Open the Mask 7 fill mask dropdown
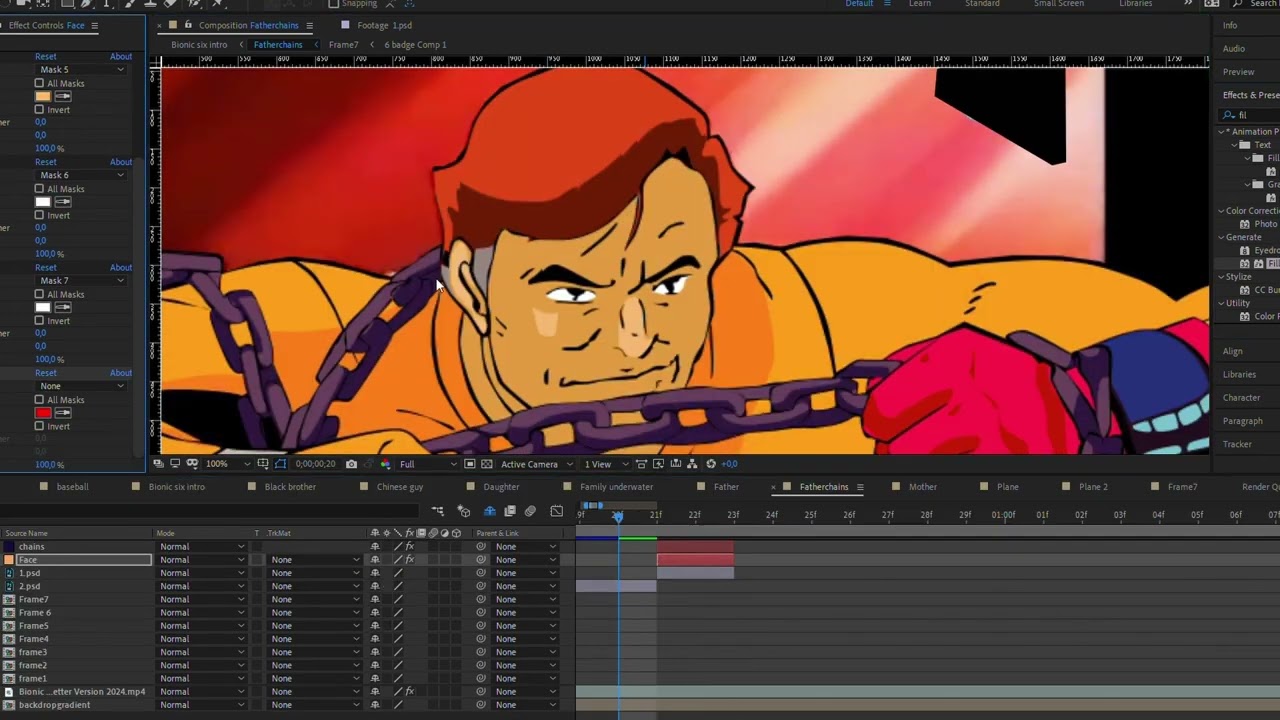The height and width of the screenshot is (720, 1280). tap(80, 280)
